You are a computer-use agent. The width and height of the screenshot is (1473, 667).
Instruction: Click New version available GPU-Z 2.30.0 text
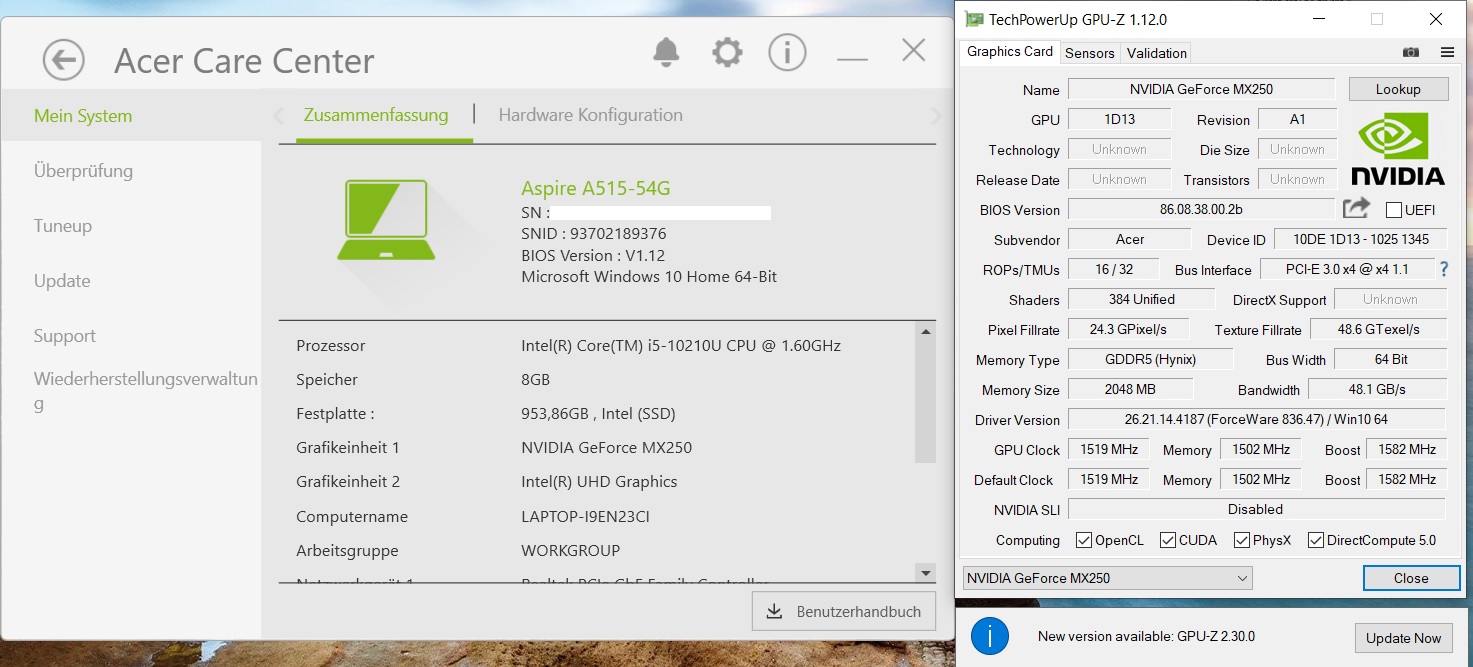pyautogui.click(x=1146, y=637)
